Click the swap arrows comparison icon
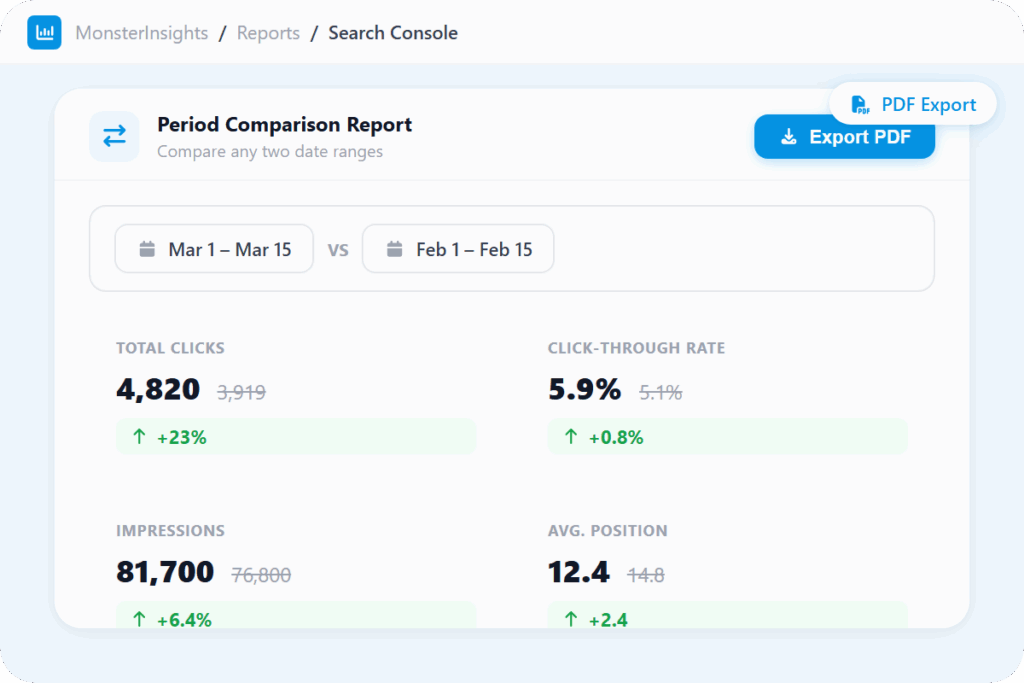1024x683 pixels. click(x=114, y=137)
